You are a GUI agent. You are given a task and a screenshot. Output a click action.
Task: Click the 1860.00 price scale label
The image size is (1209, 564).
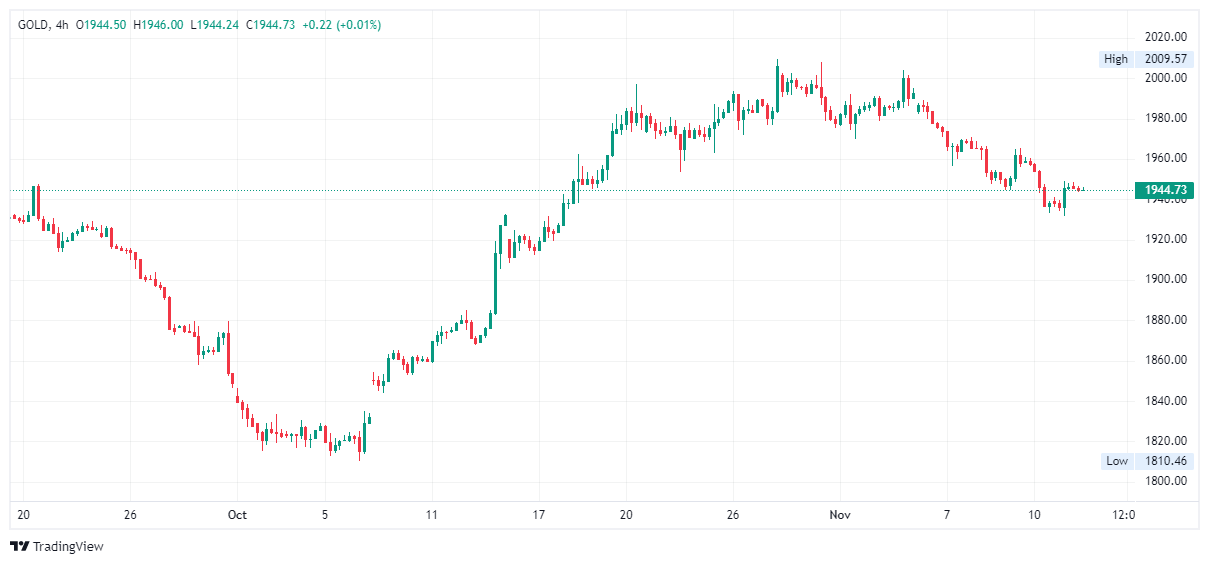[x=1166, y=360]
